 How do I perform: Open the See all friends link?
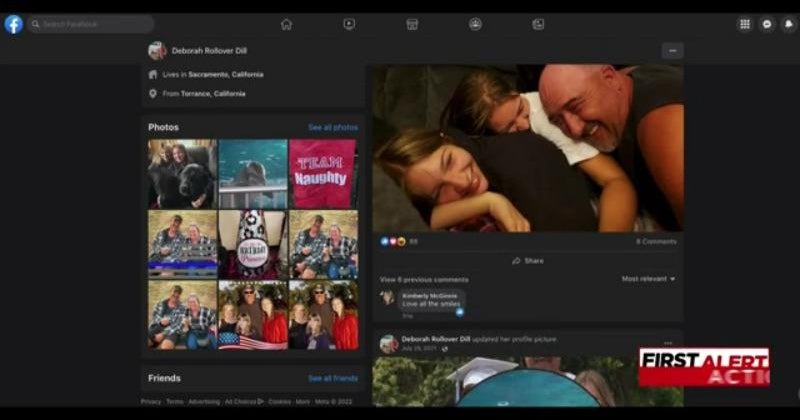(x=333, y=378)
